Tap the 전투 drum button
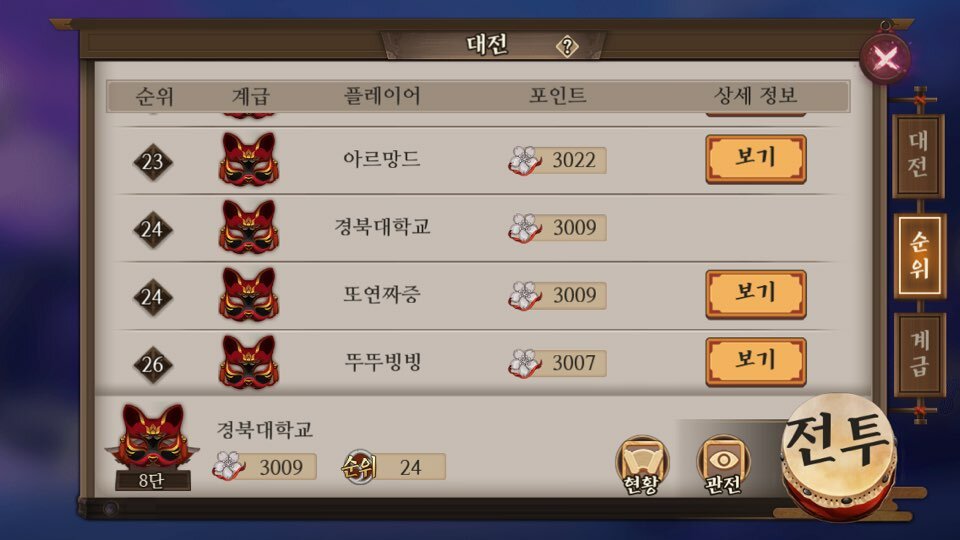960x540 pixels. pyautogui.click(x=838, y=455)
